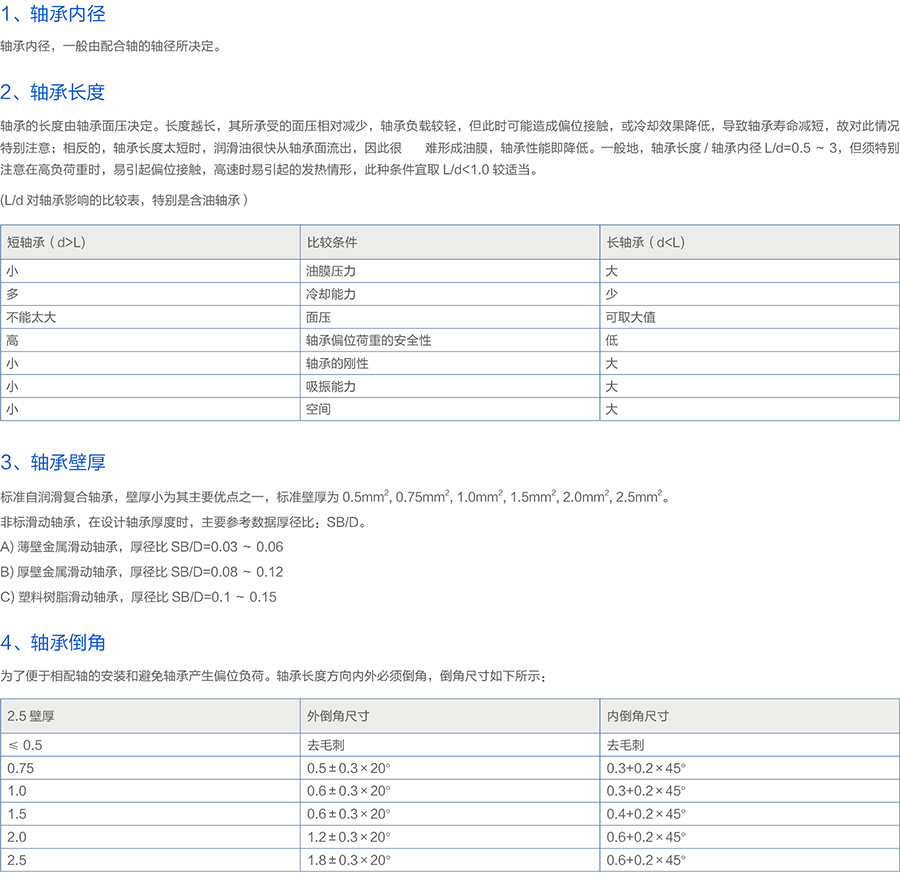Select table header 短轴承 (d>L)

coord(150,242)
